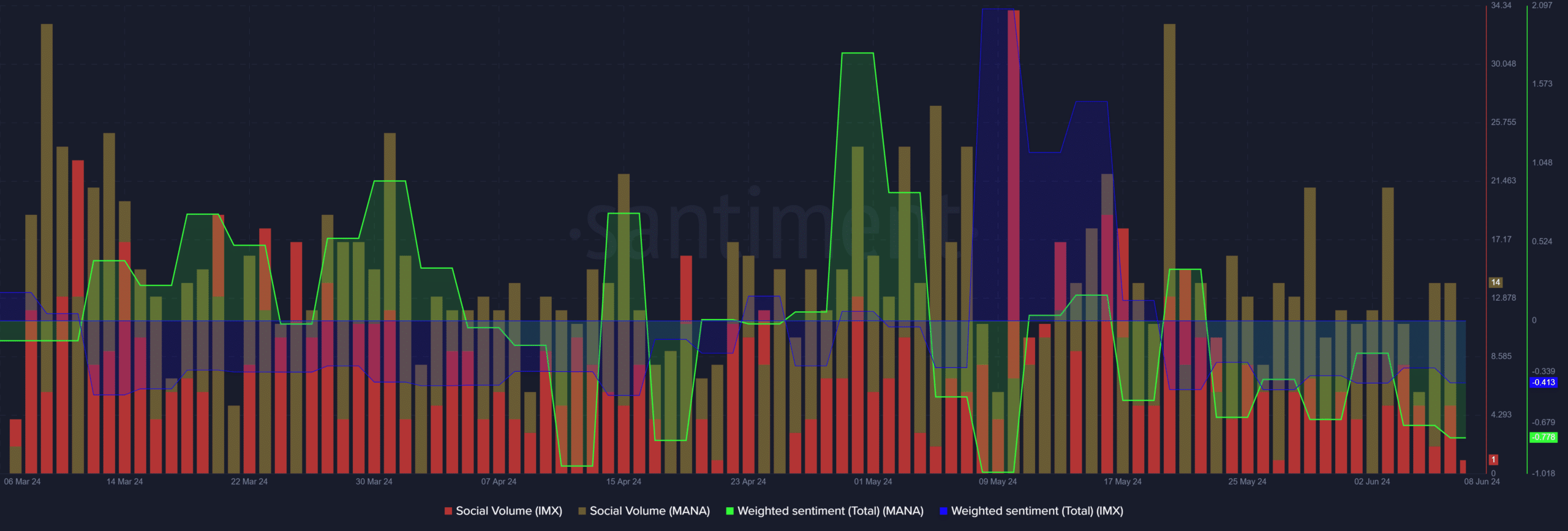The width and height of the screenshot is (1568, 531).
Task: Click the 25 May 24 date label
Action: coord(1247,482)
